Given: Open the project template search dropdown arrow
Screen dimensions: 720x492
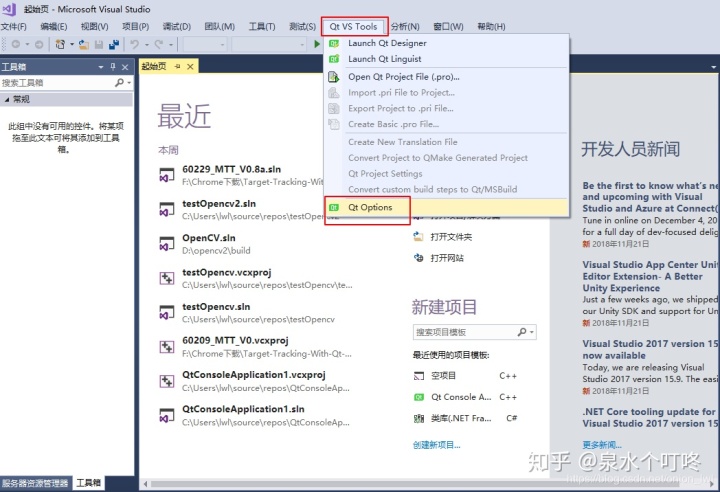Looking at the screenshot, I should 532,332.
